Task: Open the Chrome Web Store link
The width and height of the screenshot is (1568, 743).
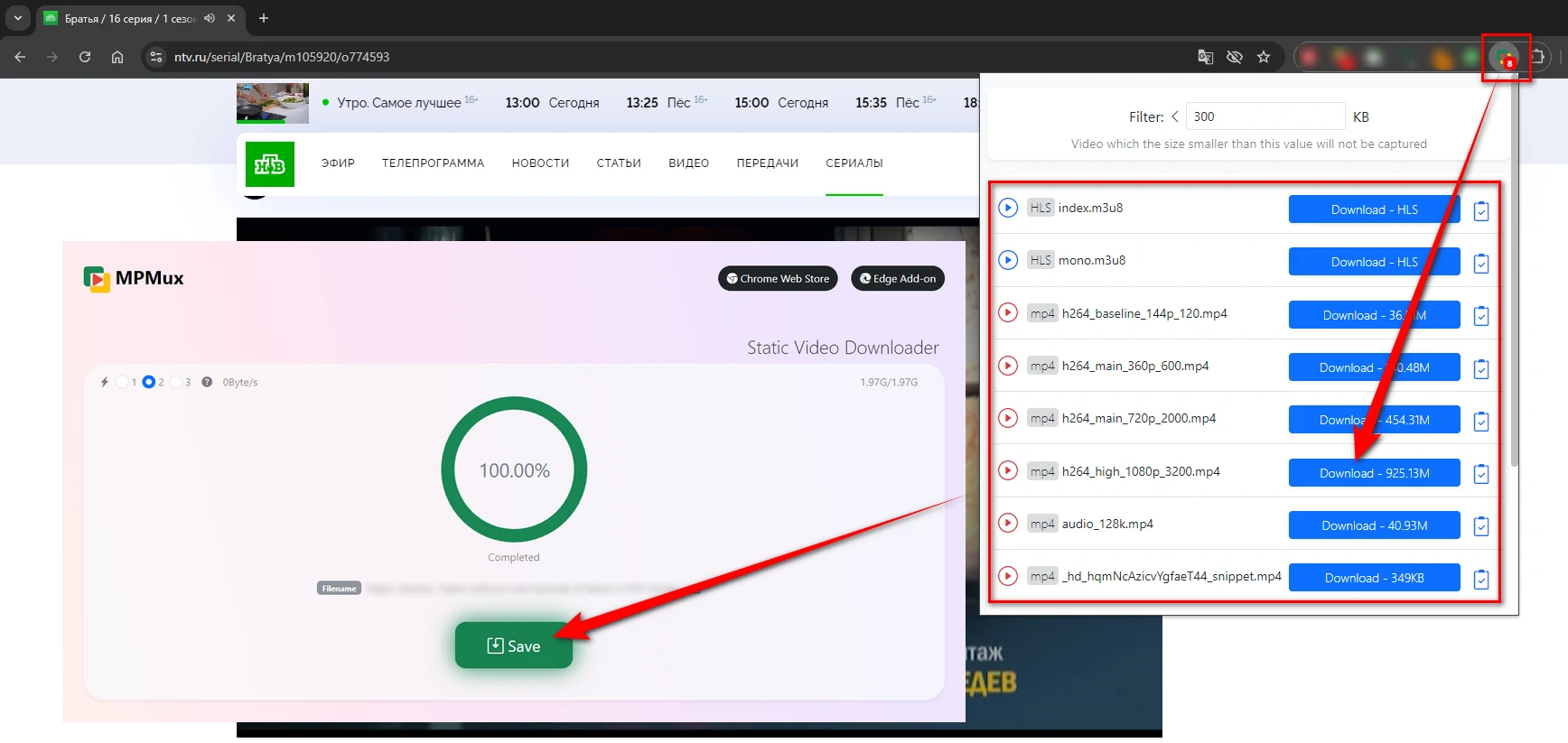Action: pos(778,278)
